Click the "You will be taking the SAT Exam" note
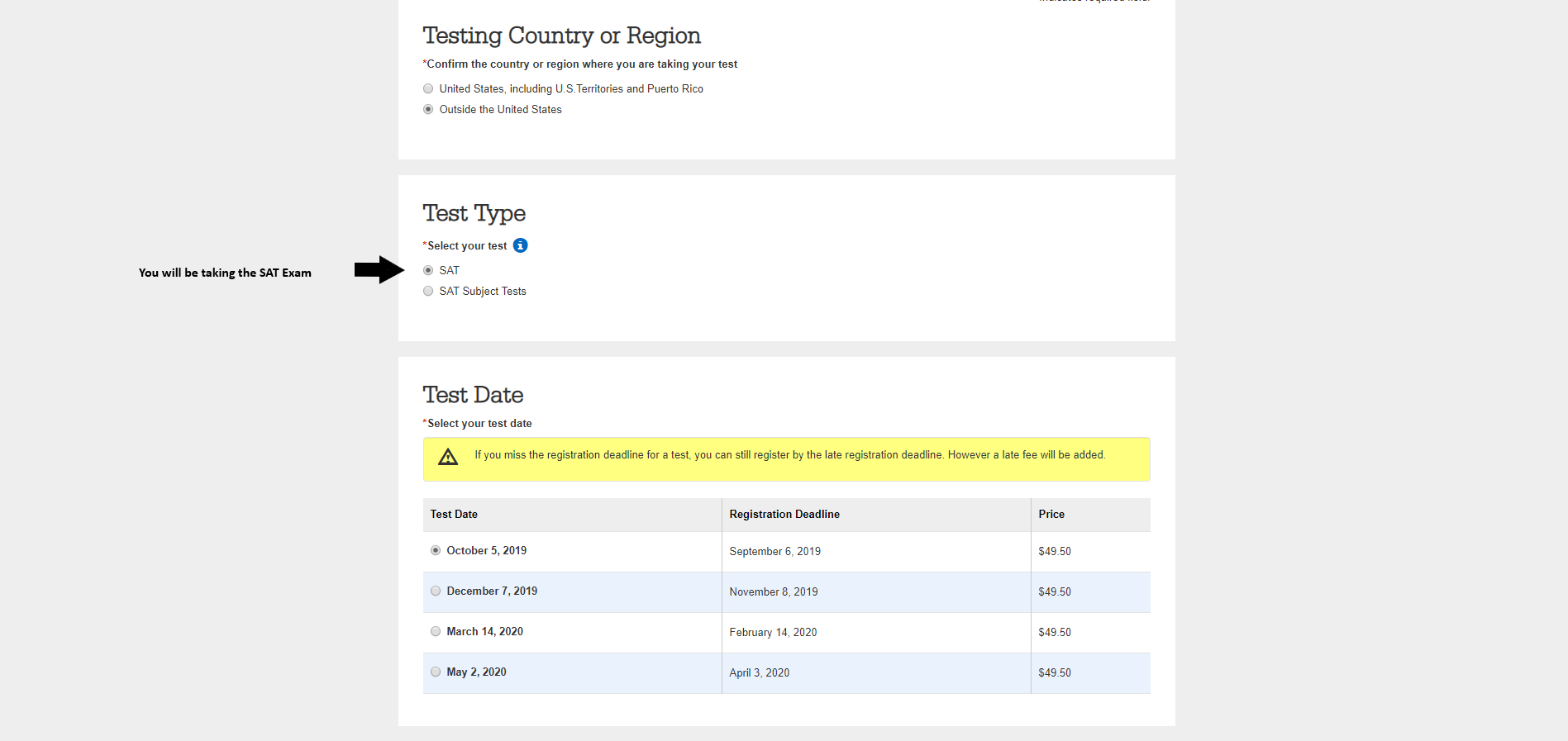Screen dimensions: 1568x741 click(x=225, y=273)
